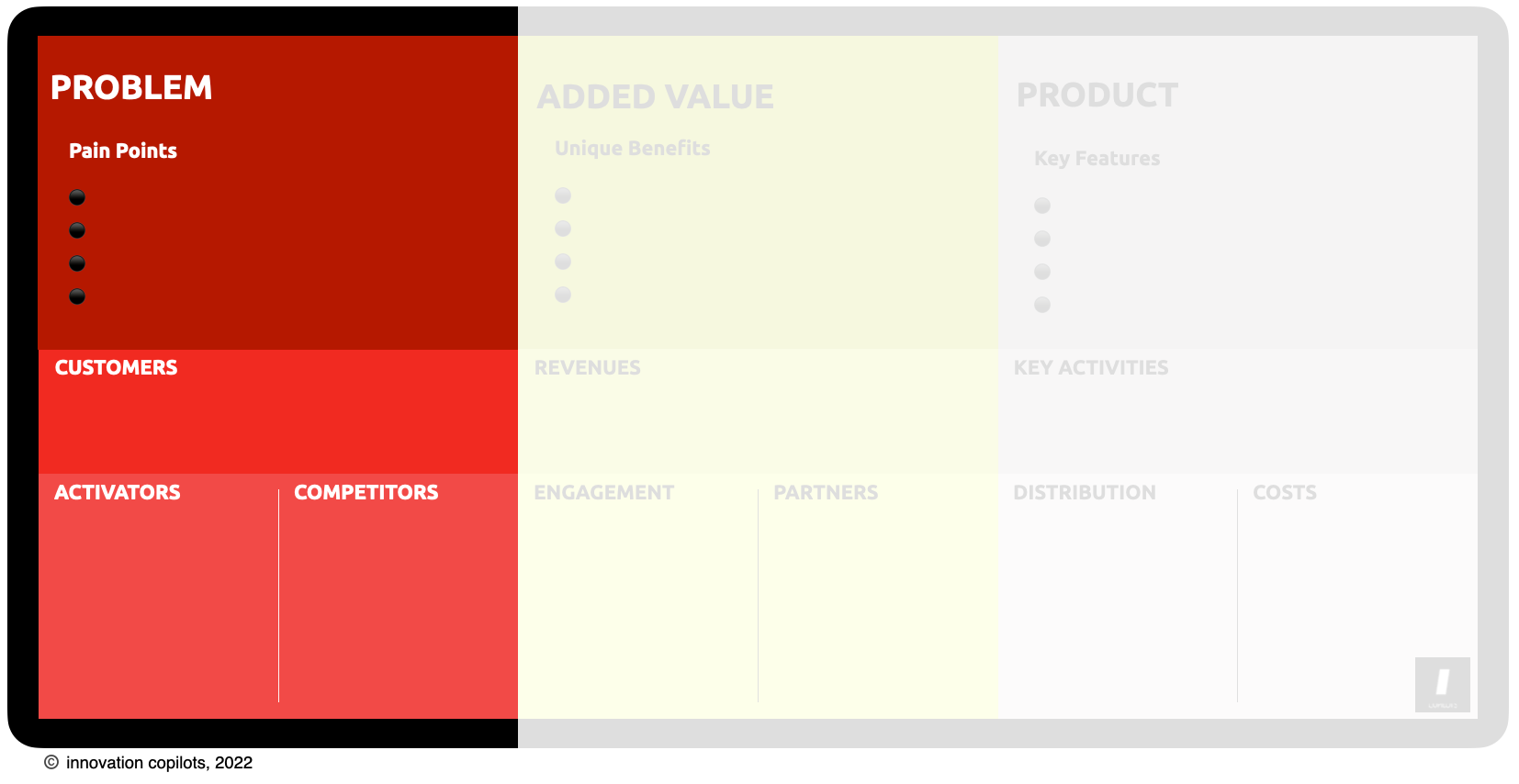Screen dimensions: 1519x784
Task: Select the ENGAGEMENT box
Action: 637,596
